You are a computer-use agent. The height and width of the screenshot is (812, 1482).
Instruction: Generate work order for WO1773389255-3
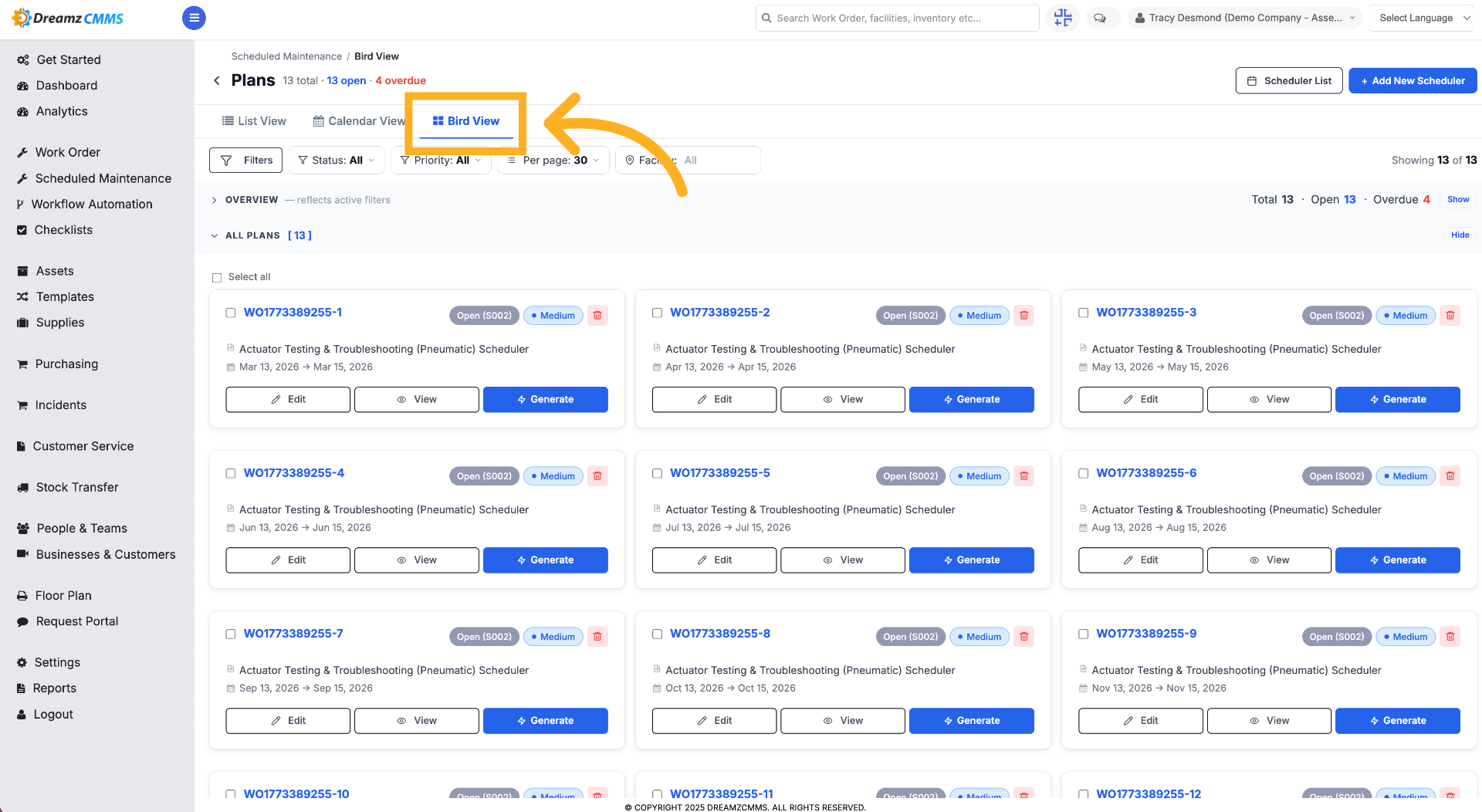tap(1397, 399)
